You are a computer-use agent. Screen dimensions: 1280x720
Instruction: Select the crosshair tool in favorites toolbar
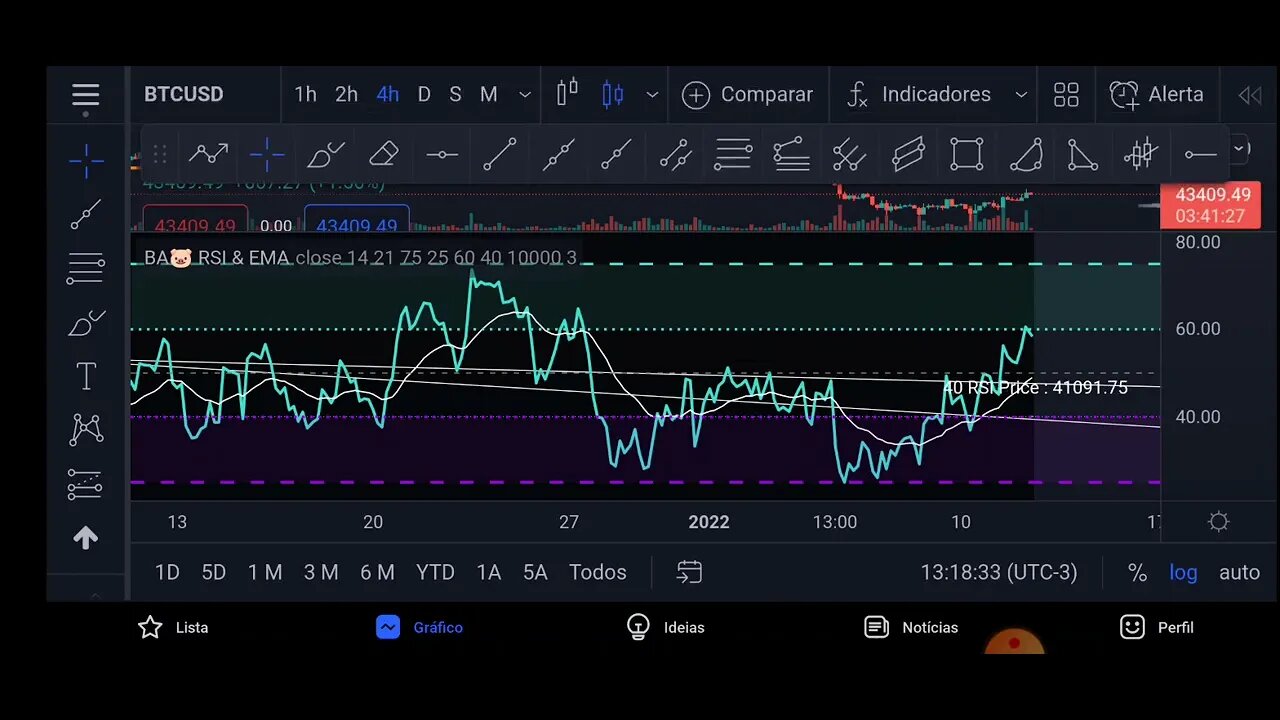click(x=267, y=154)
